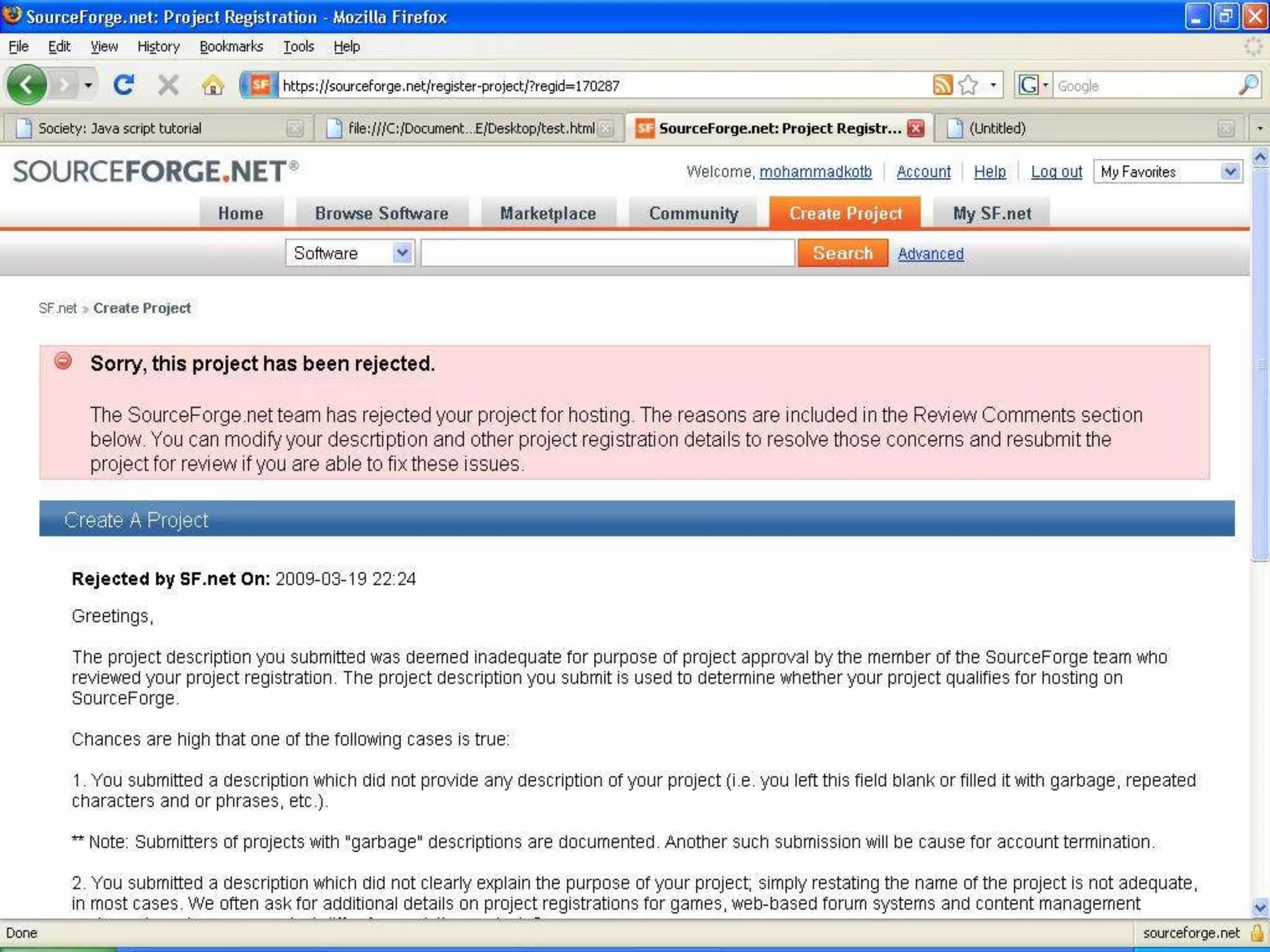The image size is (1270, 952).
Task: Go to the Home page icon
Action: (213, 85)
